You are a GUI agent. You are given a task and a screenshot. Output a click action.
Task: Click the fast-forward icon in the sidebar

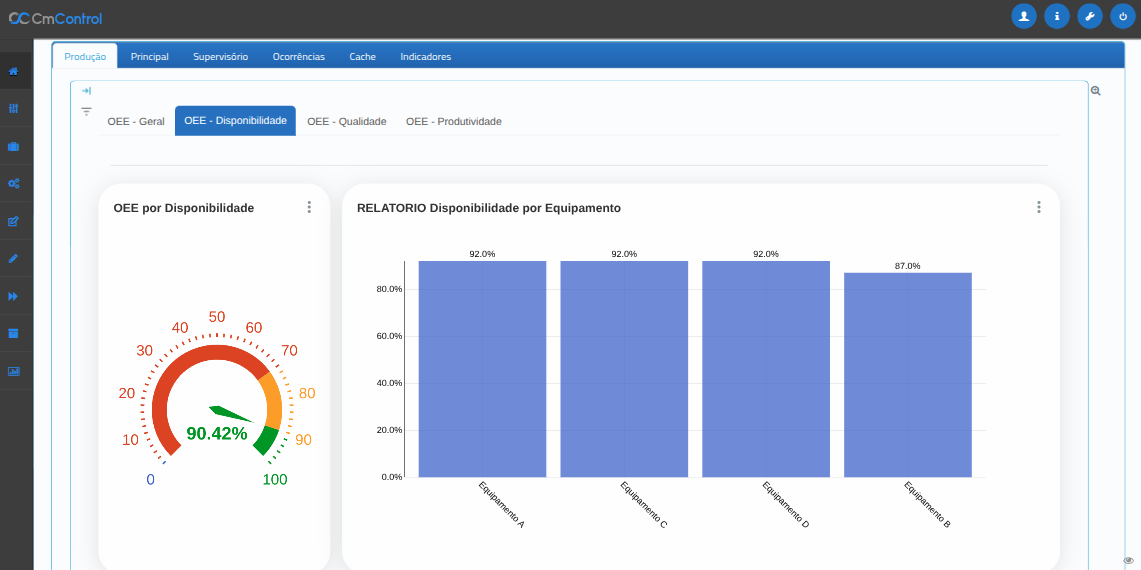tap(14, 296)
